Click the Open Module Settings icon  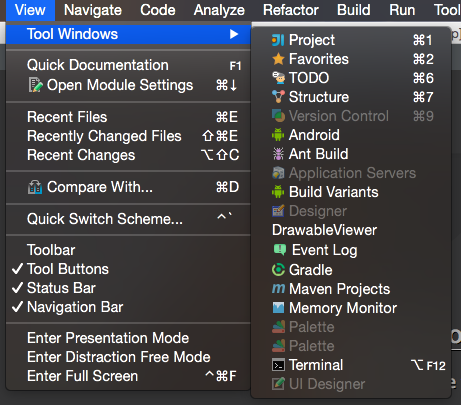[x=35, y=85]
